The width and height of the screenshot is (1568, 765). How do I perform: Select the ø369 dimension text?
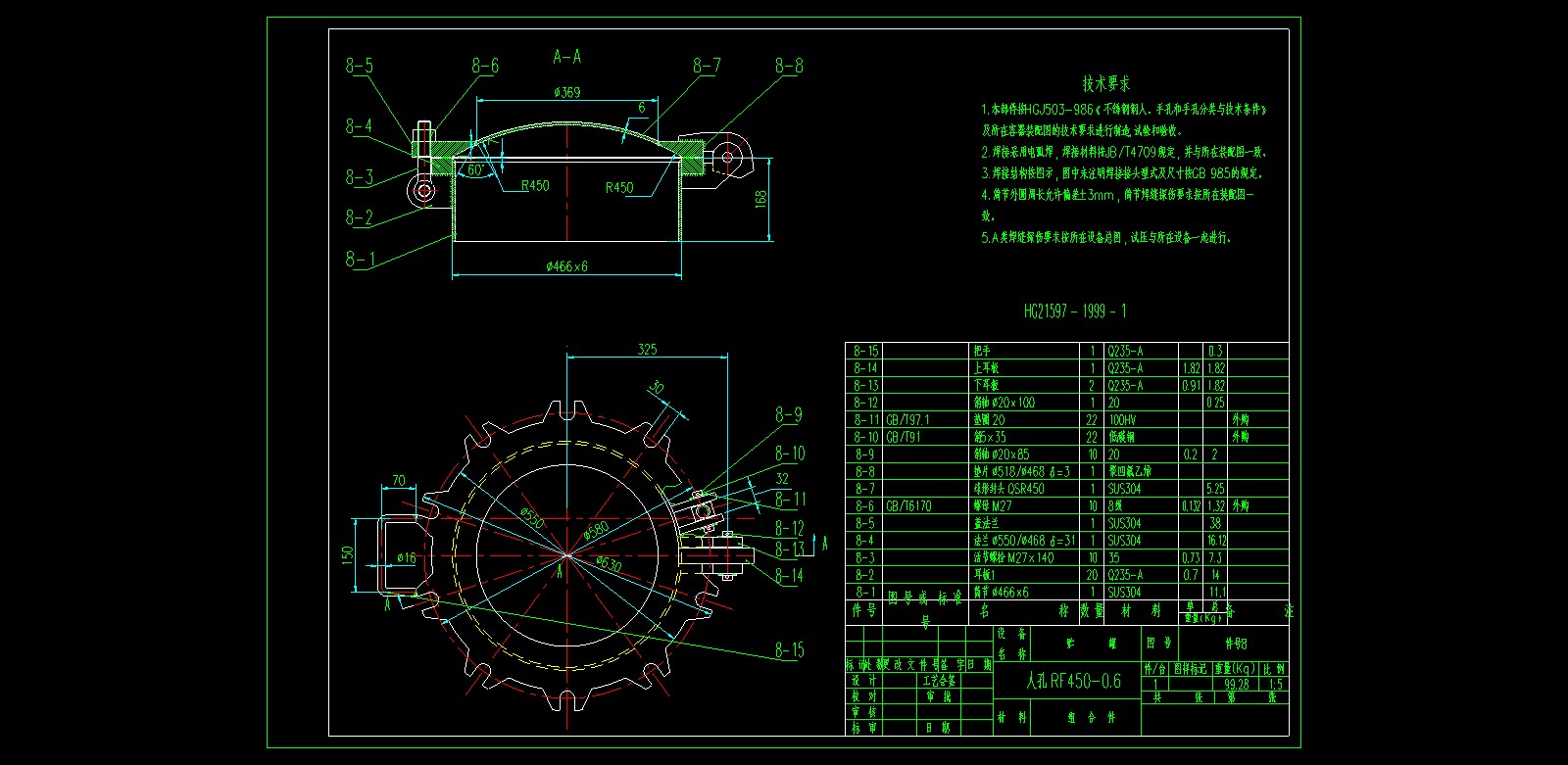566,92
